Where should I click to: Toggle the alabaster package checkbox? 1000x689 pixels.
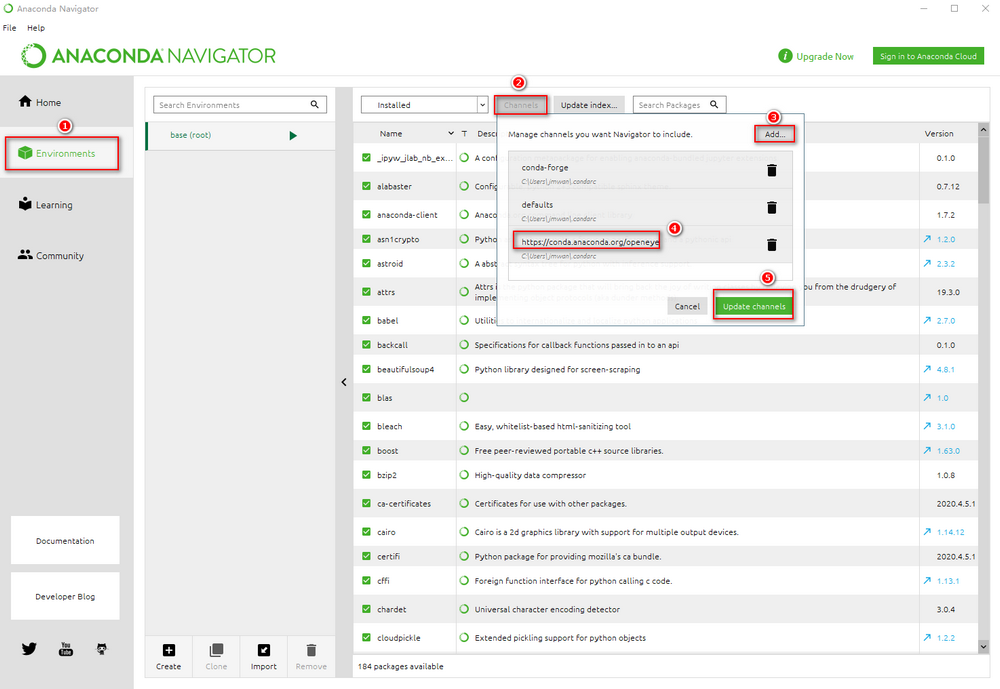pos(366,186)
